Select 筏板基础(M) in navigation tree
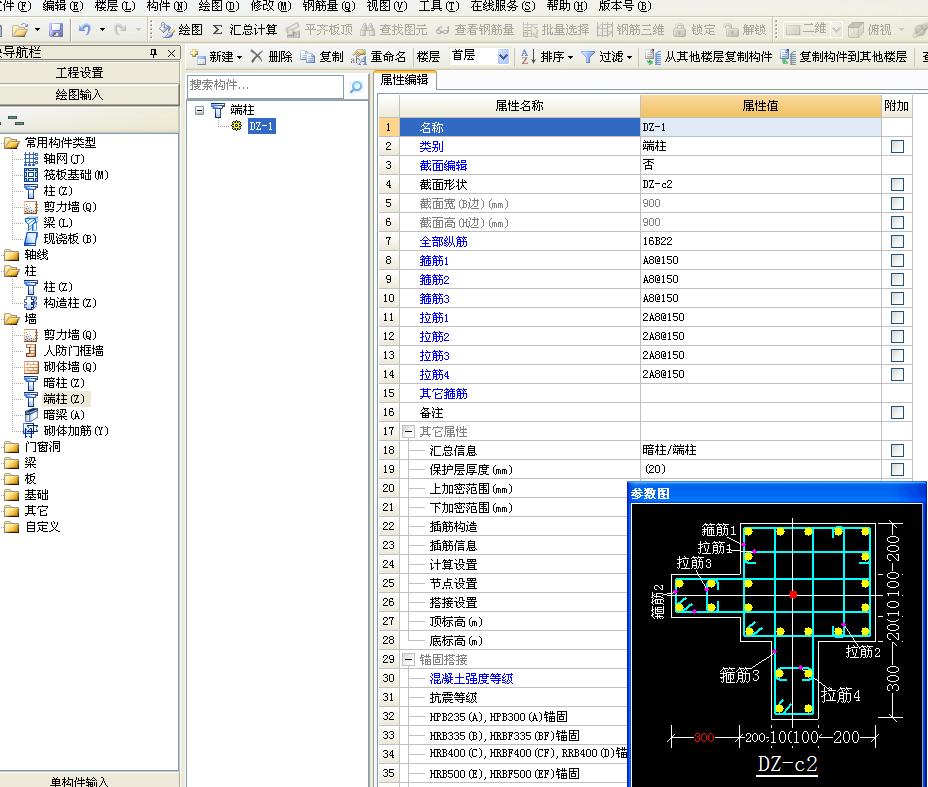928x787 pixels. click(76, 175)
